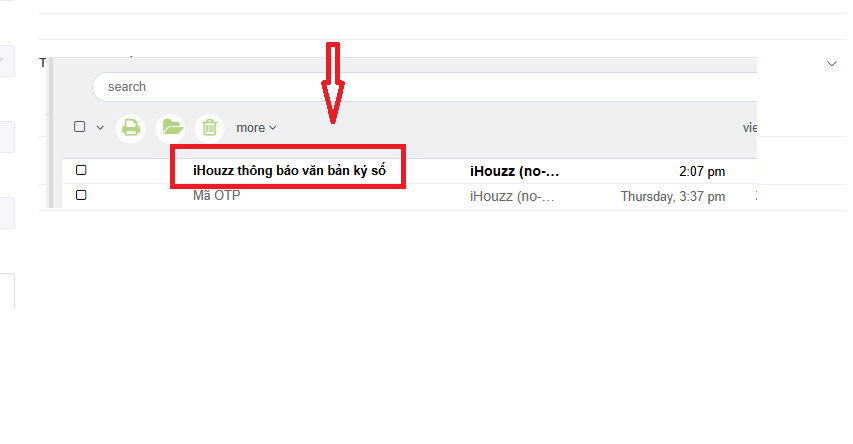Collapse section using chevron at far right
The width and height of the screenshot is (853, 444).
832,64
